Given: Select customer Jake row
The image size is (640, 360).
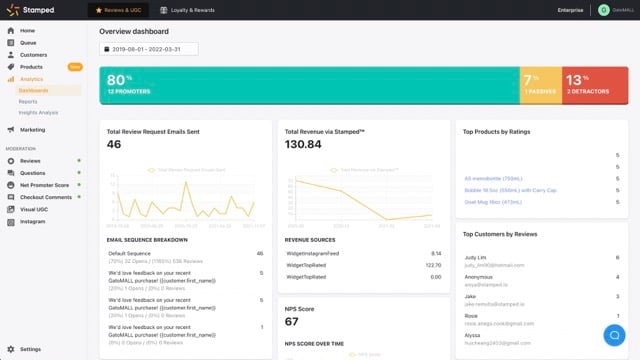Looking at the screenshot, I should [x=542, y=300].
